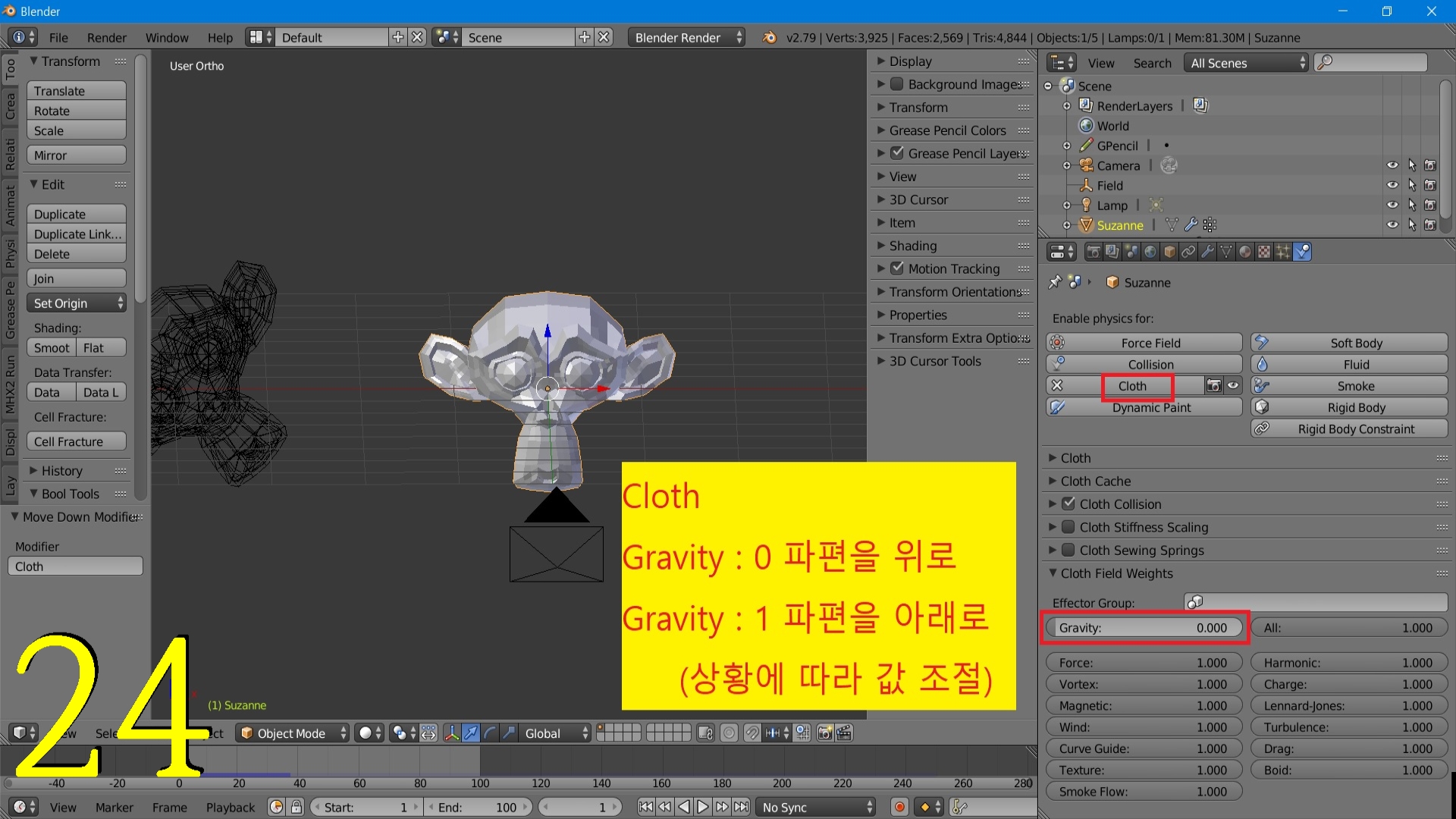
Task: Open the Render Layers properties tab
Action: click(x=1112, y=252)
